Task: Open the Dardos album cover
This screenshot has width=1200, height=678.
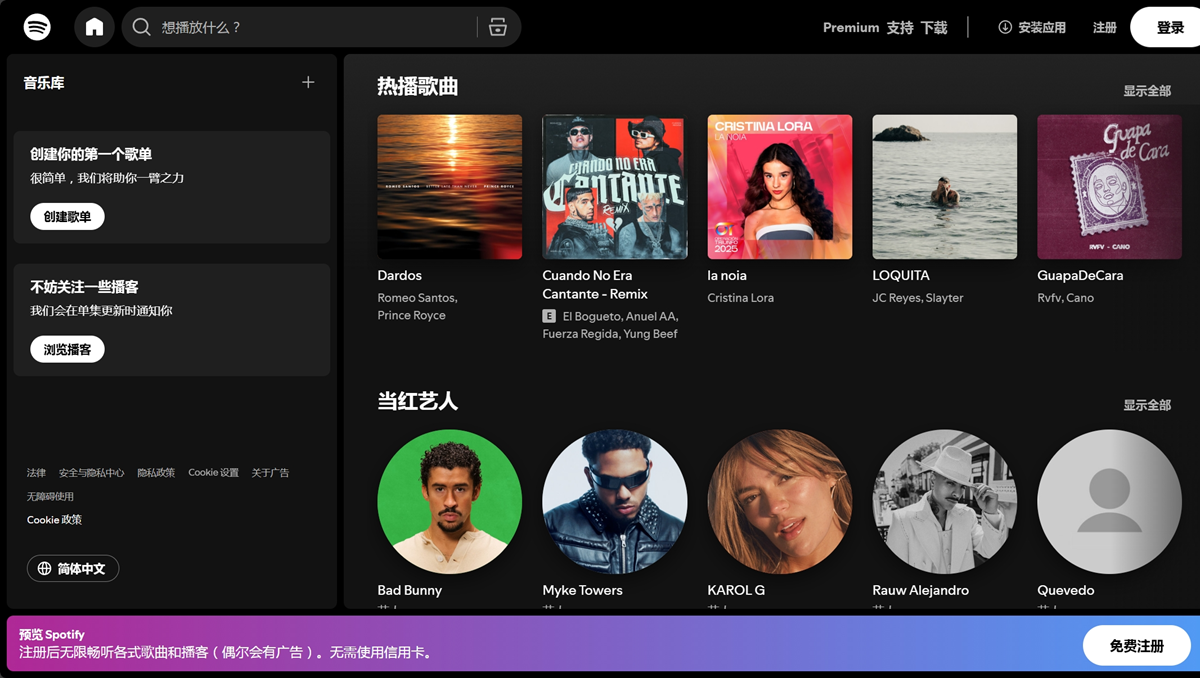Action: (x=449, y=186)
